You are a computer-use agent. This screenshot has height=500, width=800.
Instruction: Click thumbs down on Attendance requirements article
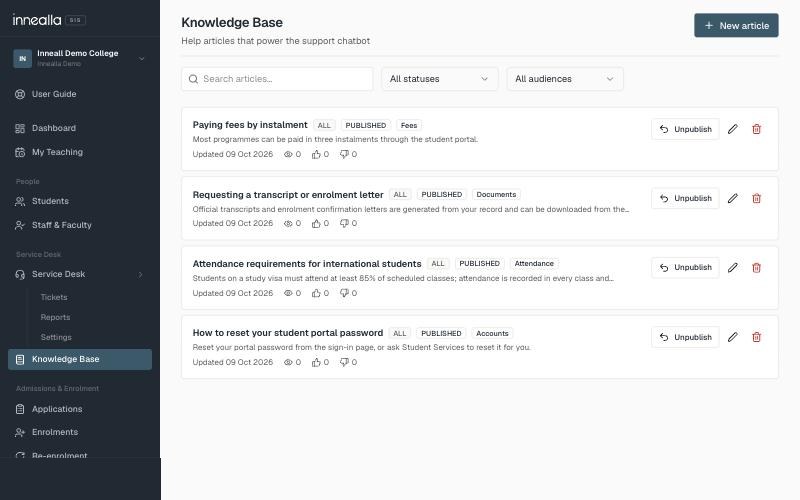[344, 293]
